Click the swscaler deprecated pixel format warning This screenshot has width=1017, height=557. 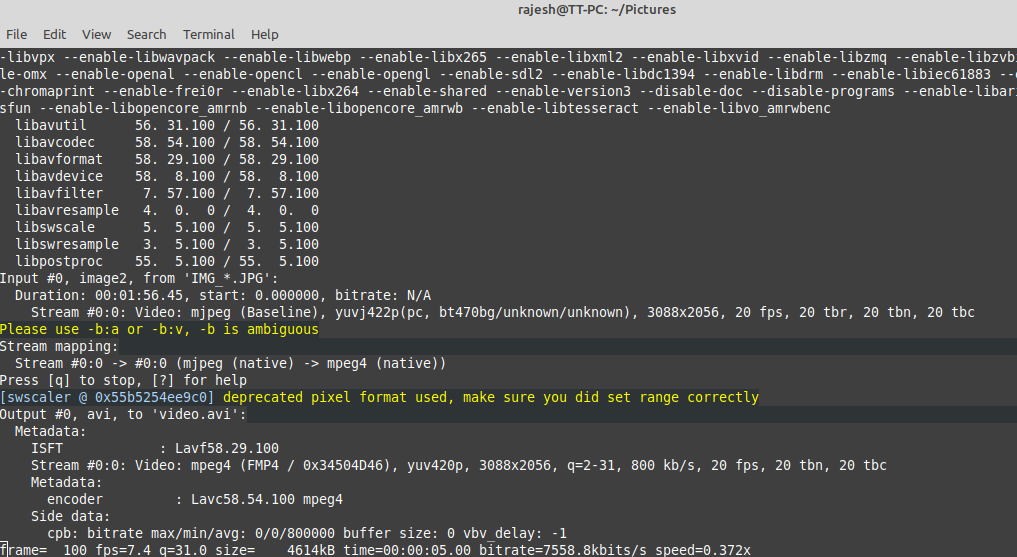pyautogui.click(x=379, y=397)
